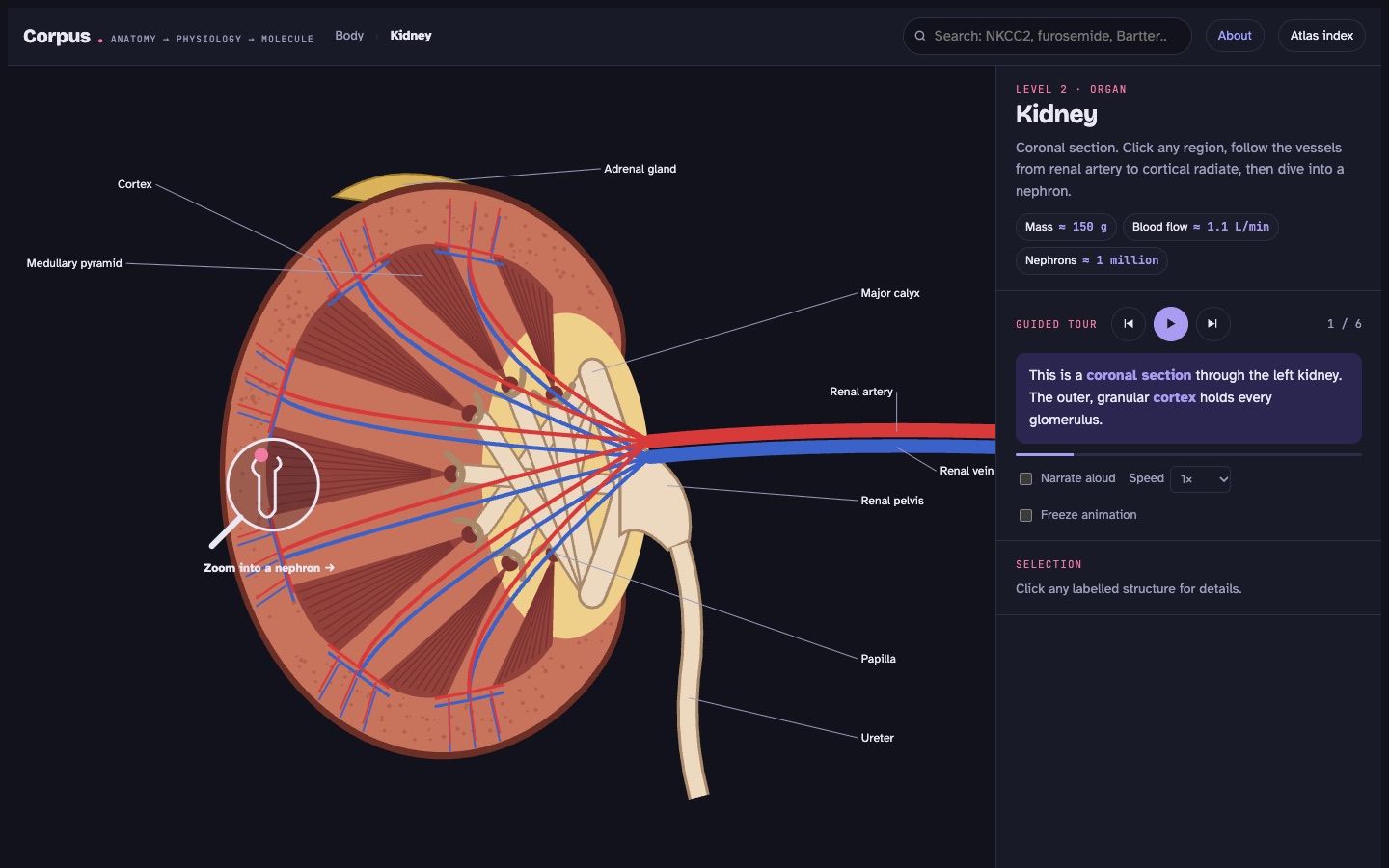Skip to next tour step
Image resolution: width=1389 pixels, height=868 pixels.
pos(1212,324)
